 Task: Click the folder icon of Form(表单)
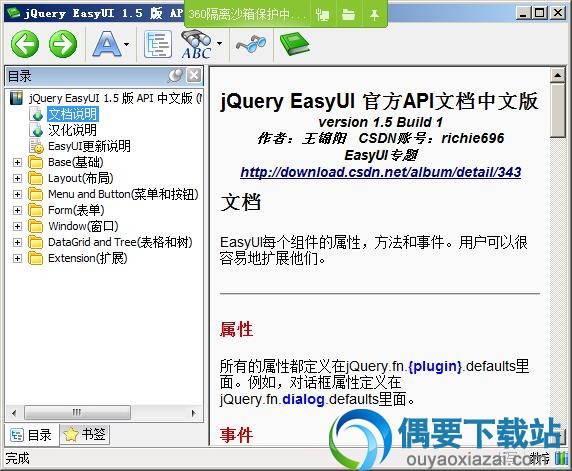tap(35, 211)
